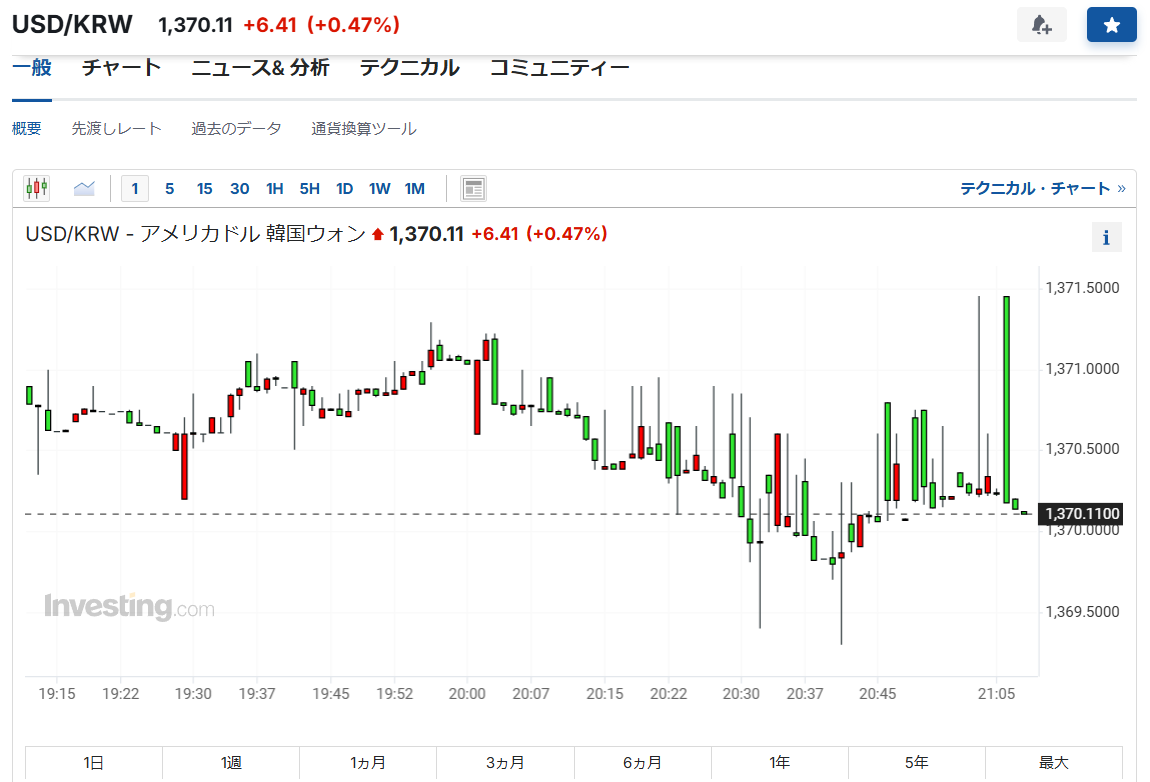Open the テクニカル tab
1150x782 pixels.
pos(409,68)
